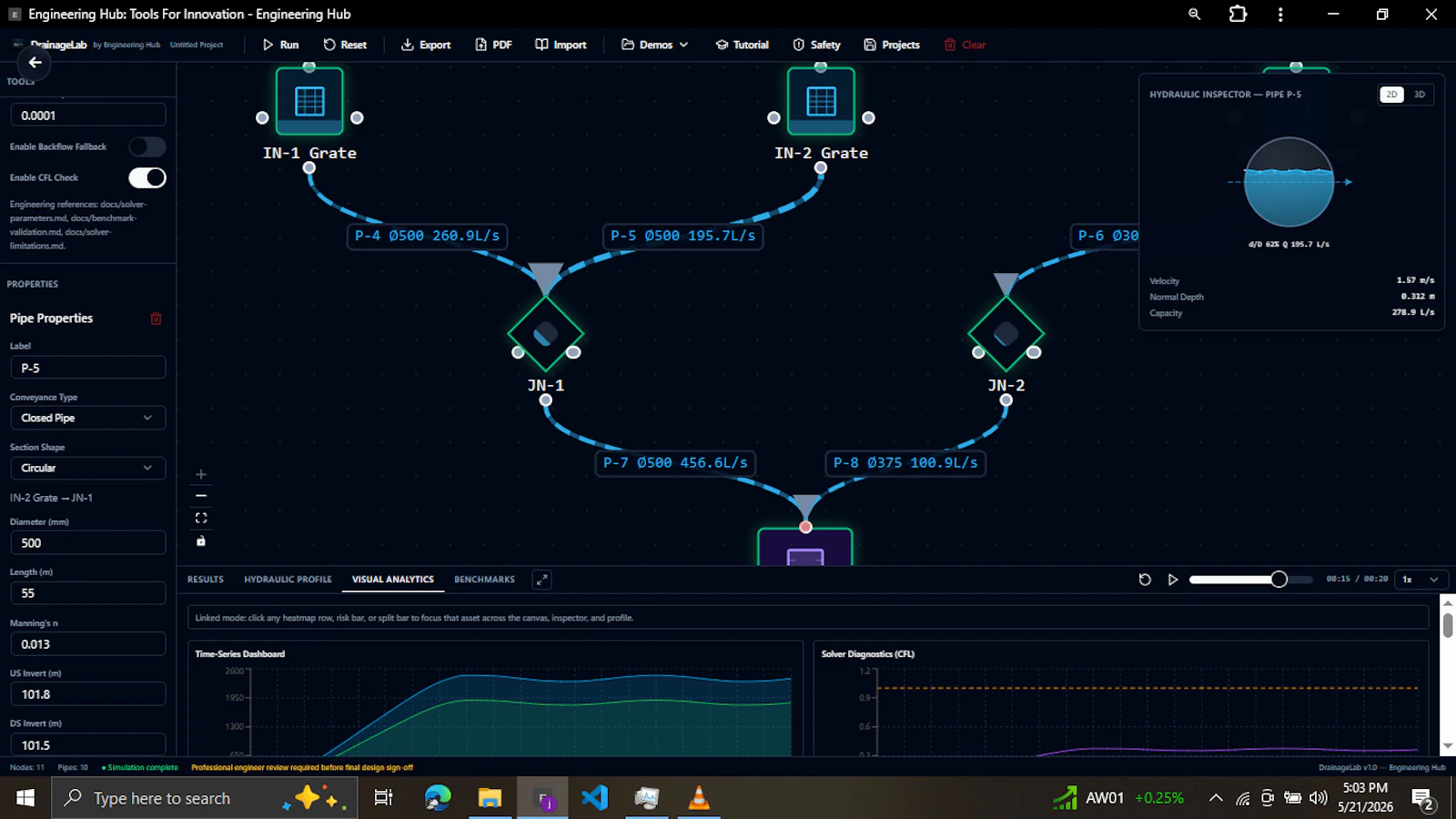The width and height of the screenshot is (1456, 819).
Task: Zoom in on the canvas
Action: coord(201,474)
